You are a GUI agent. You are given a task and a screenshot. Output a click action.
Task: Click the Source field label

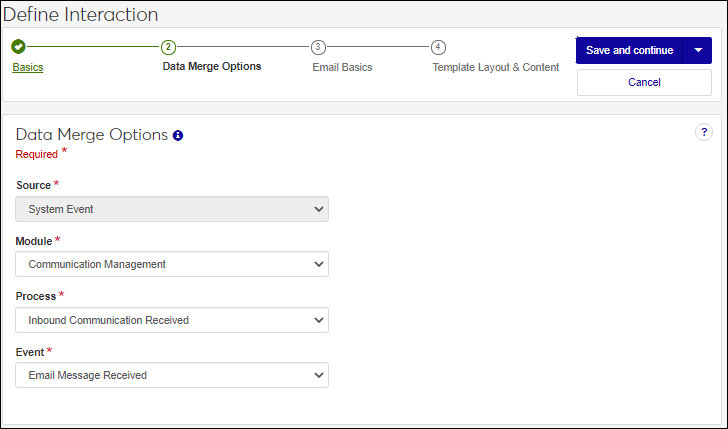pyautogui.click(x=33, y=186)
